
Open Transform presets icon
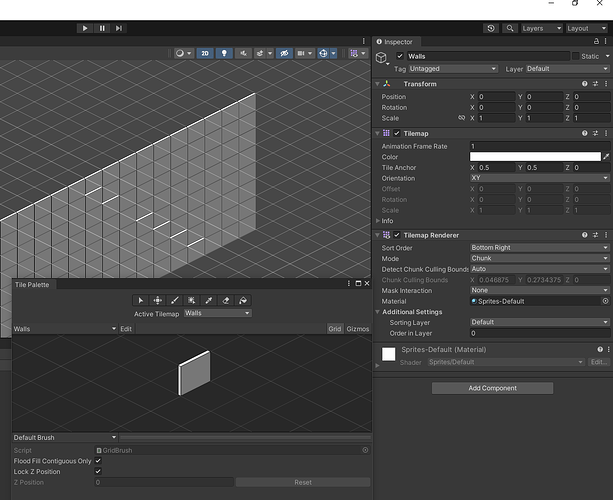point(595,84)
